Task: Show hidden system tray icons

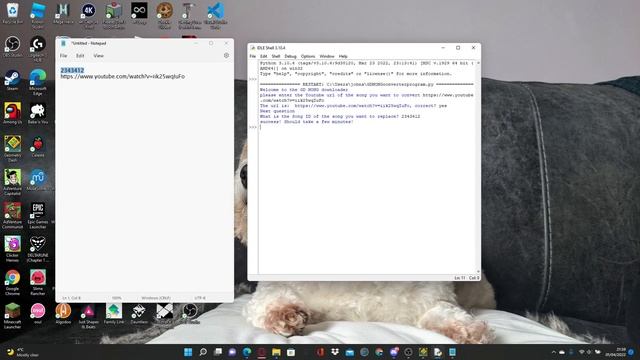Action: tap(553, 352)
